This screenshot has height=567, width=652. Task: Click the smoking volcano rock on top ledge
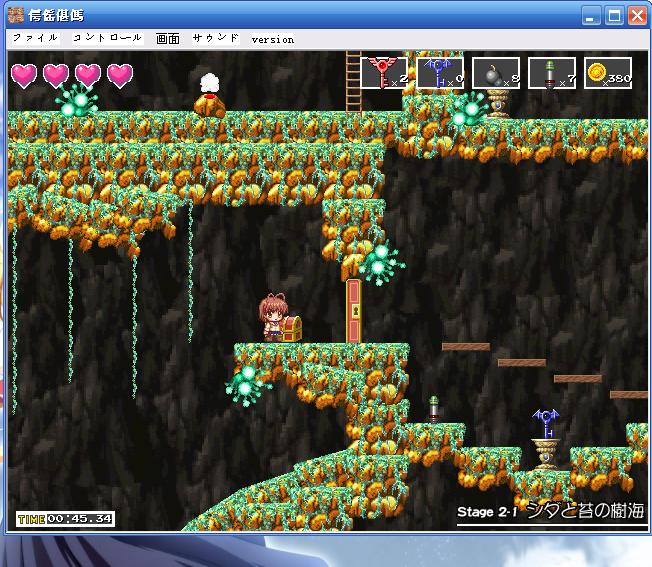pos(210,96)
